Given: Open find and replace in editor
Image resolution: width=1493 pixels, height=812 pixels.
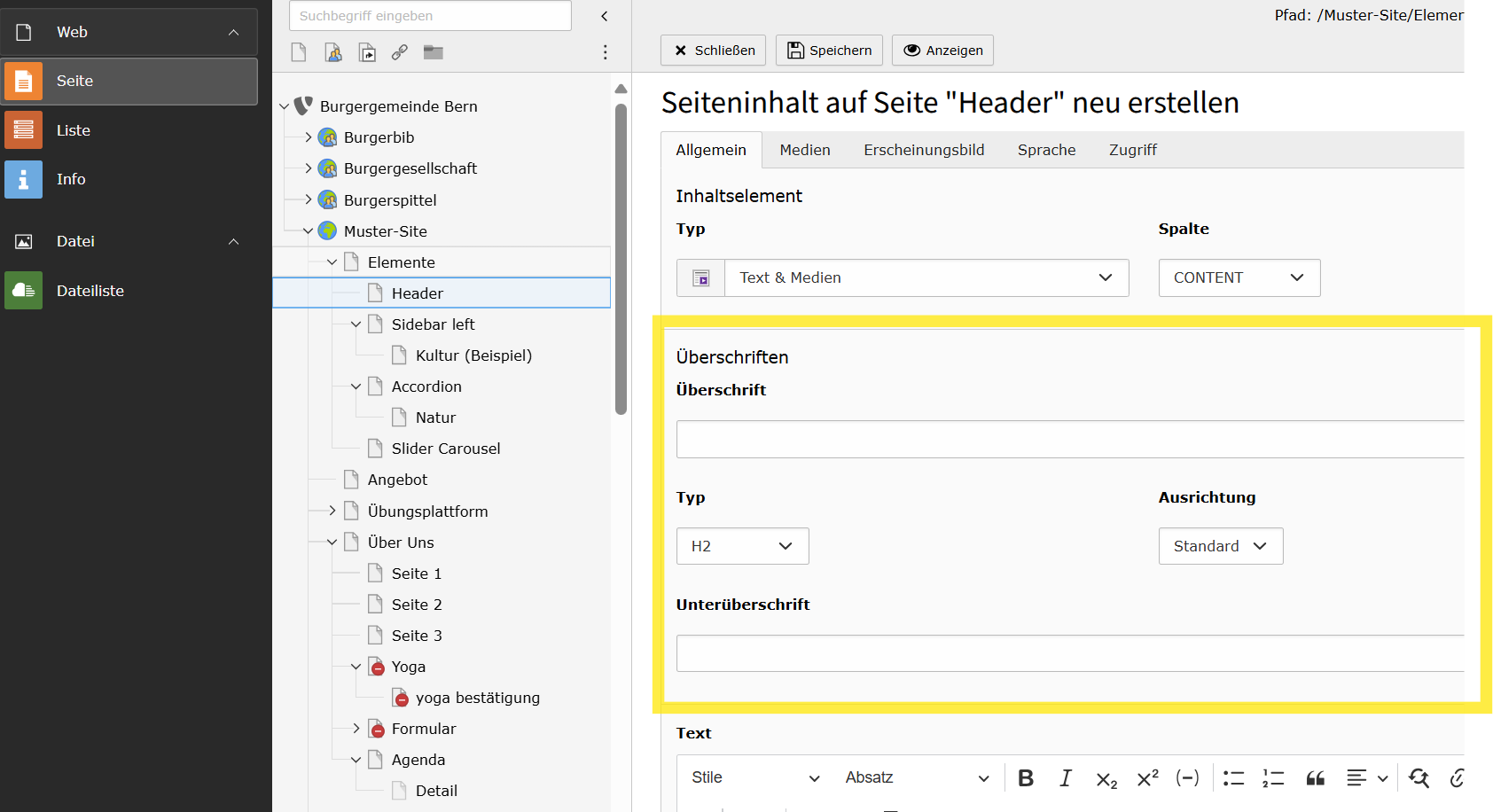Looking at the screenshot, I should coord(1419,778).
